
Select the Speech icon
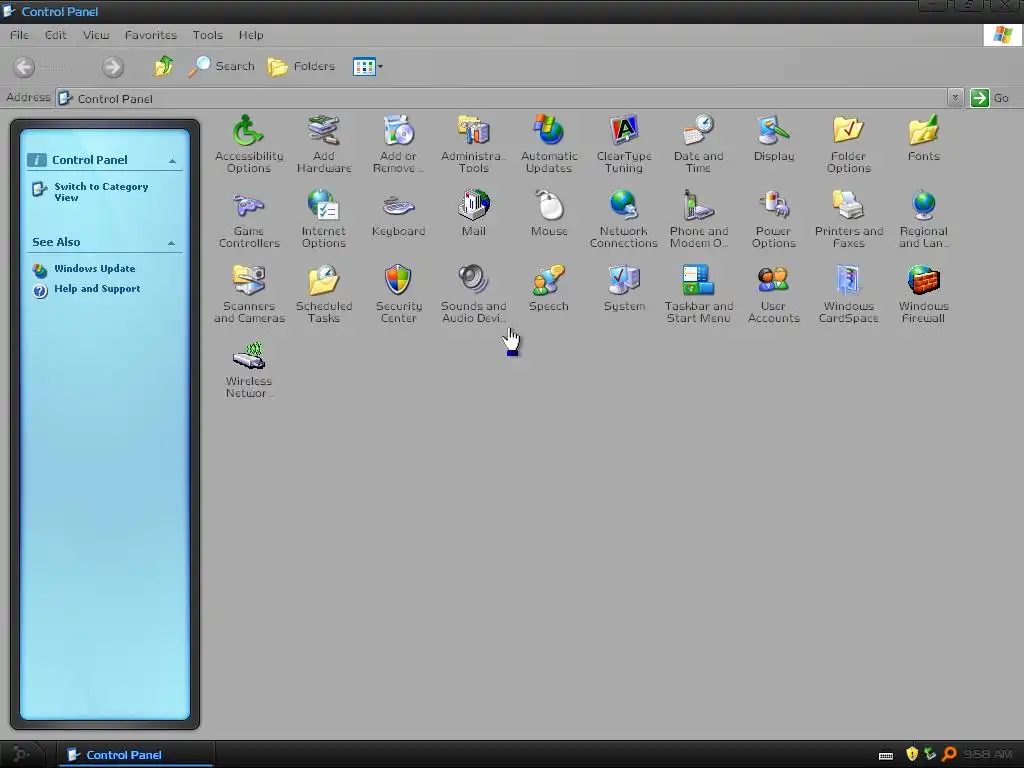549,288
